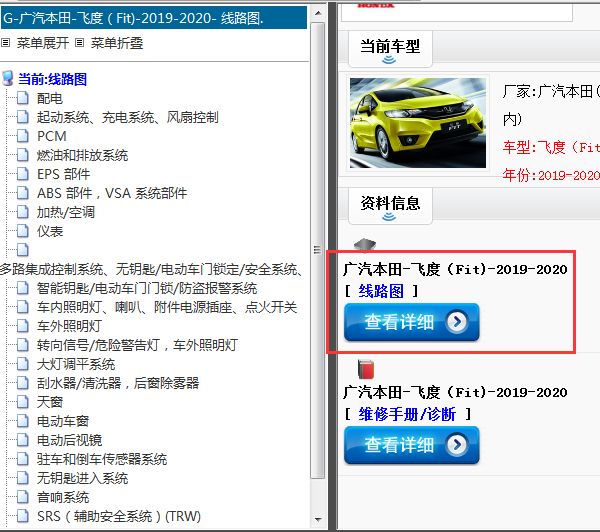Screen dimensions: 600x532
Task: Click the 仪表 document icon
Action: point(23,231)
